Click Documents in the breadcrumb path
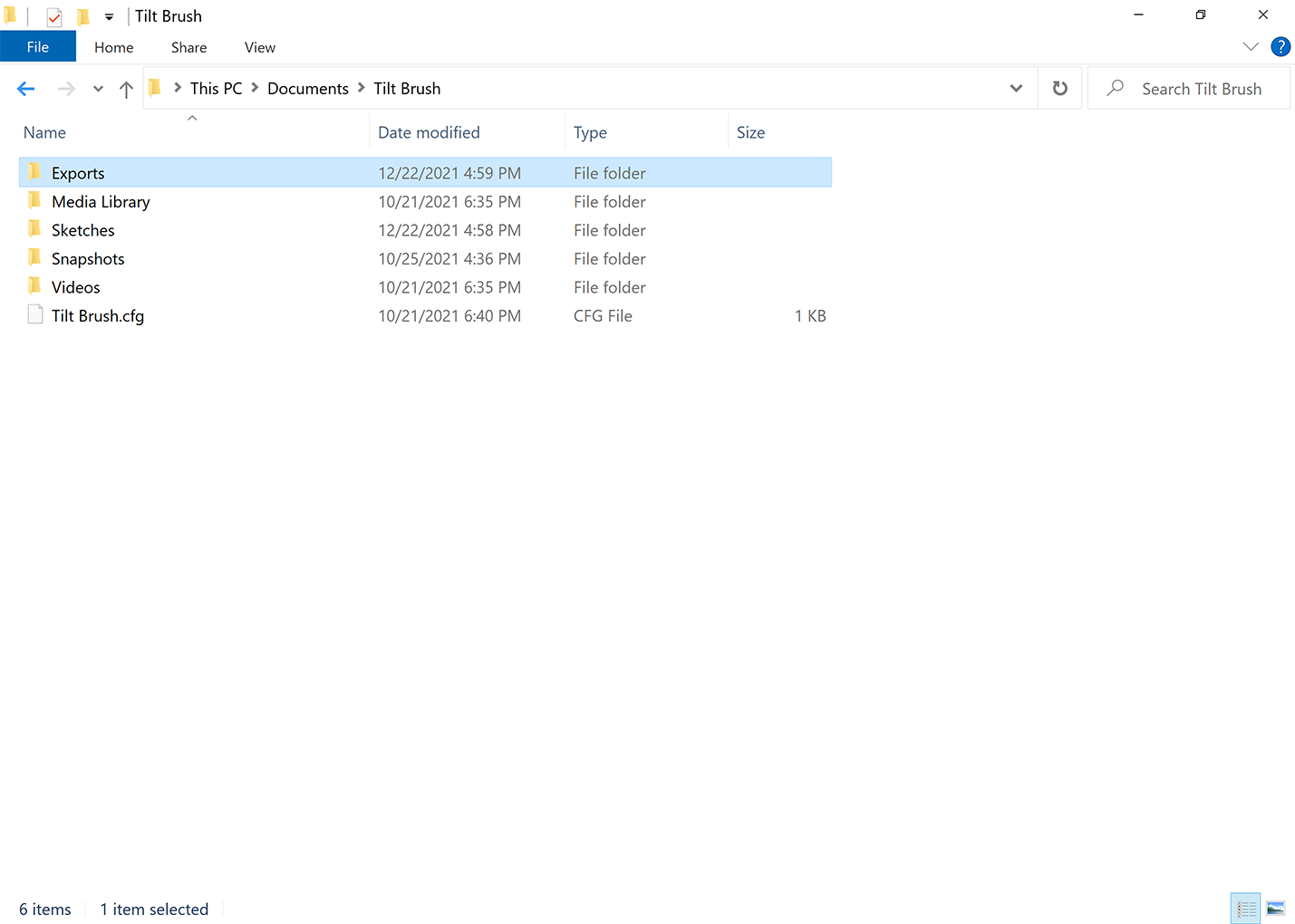The width and height of the screenshot is (1295, 924). tap(308, 89)
